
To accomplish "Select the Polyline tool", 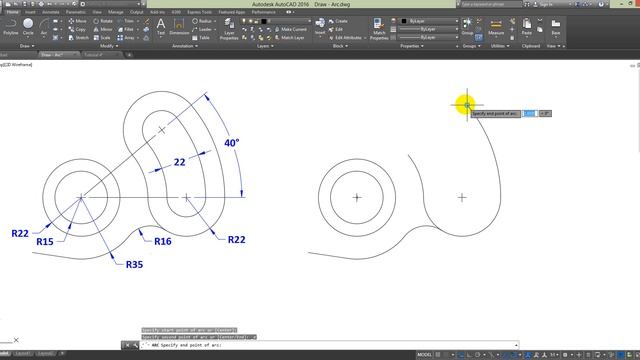I will click(11, 27).
